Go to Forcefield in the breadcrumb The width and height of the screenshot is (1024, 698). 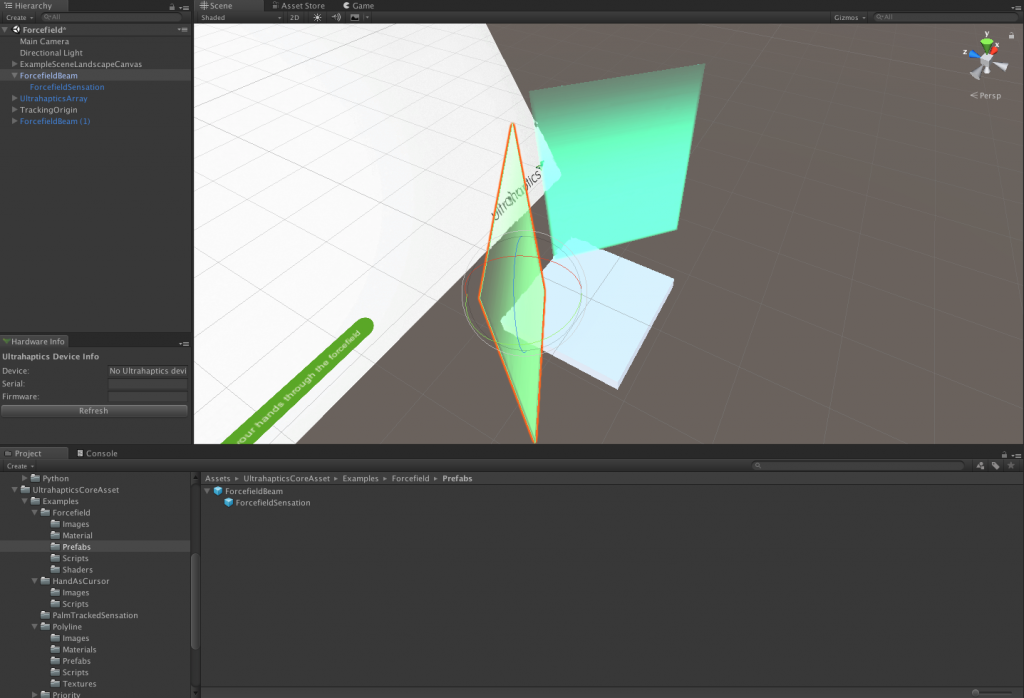point(411,479)
